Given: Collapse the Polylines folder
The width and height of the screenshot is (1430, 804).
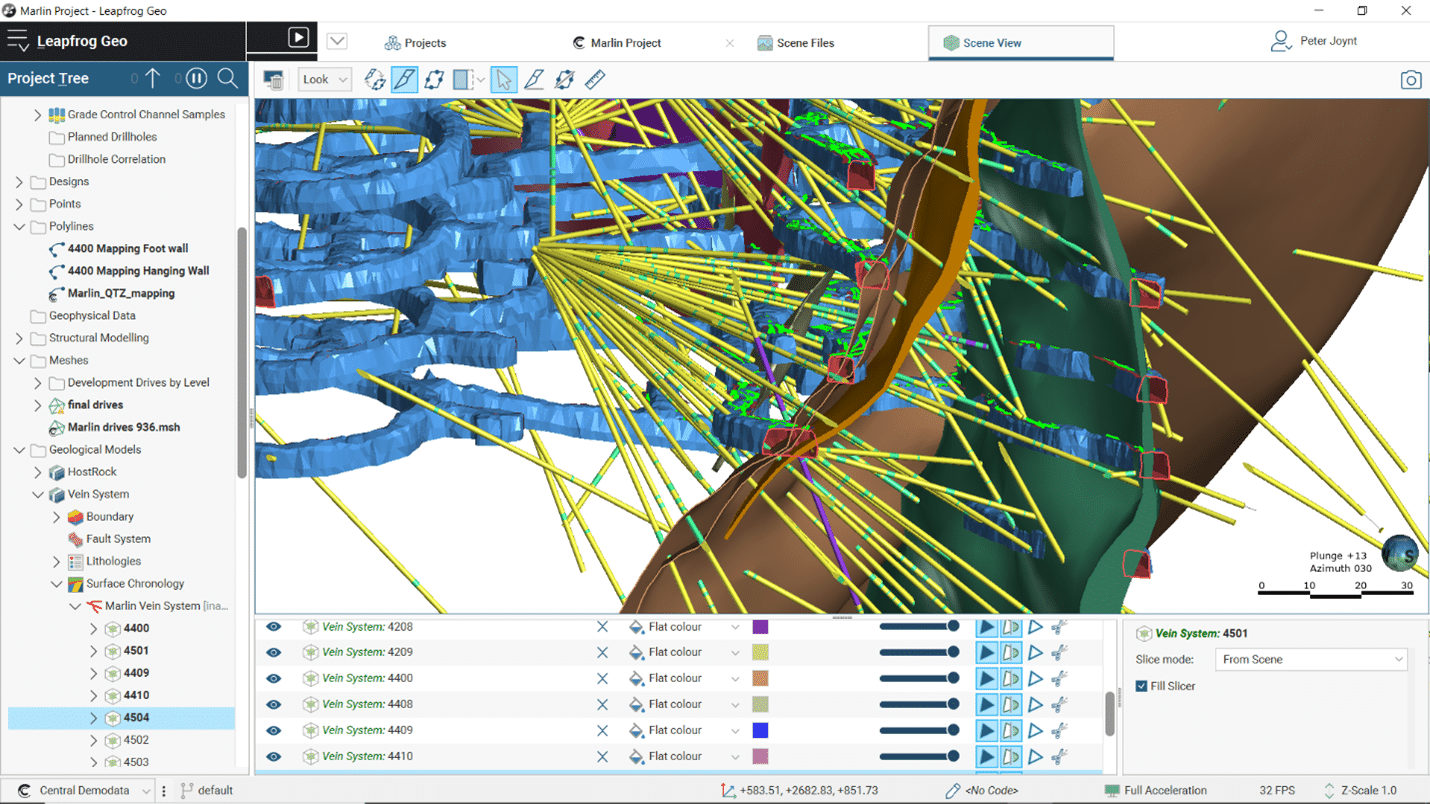Looking at the screenshot, I should 20,227.
